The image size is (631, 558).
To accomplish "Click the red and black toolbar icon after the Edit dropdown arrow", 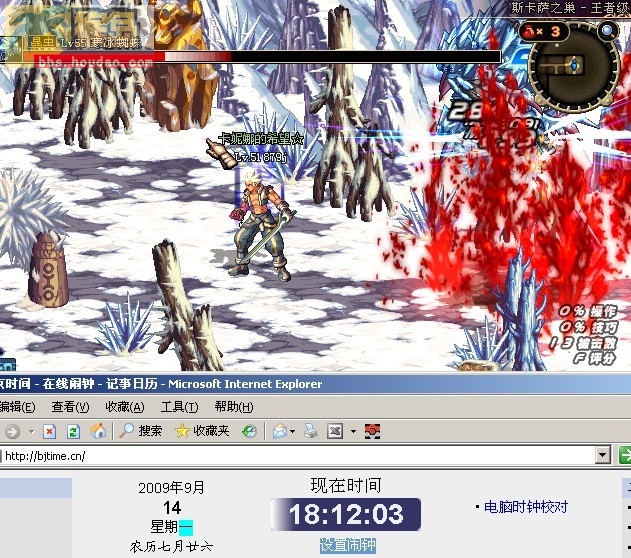I will pos(372,431).
